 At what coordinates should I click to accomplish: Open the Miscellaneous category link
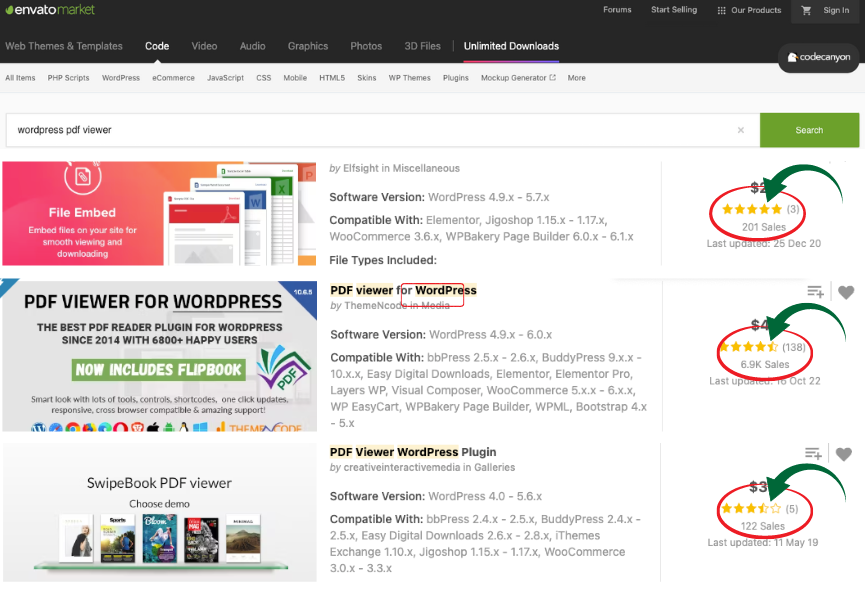(x=426, y=168)
